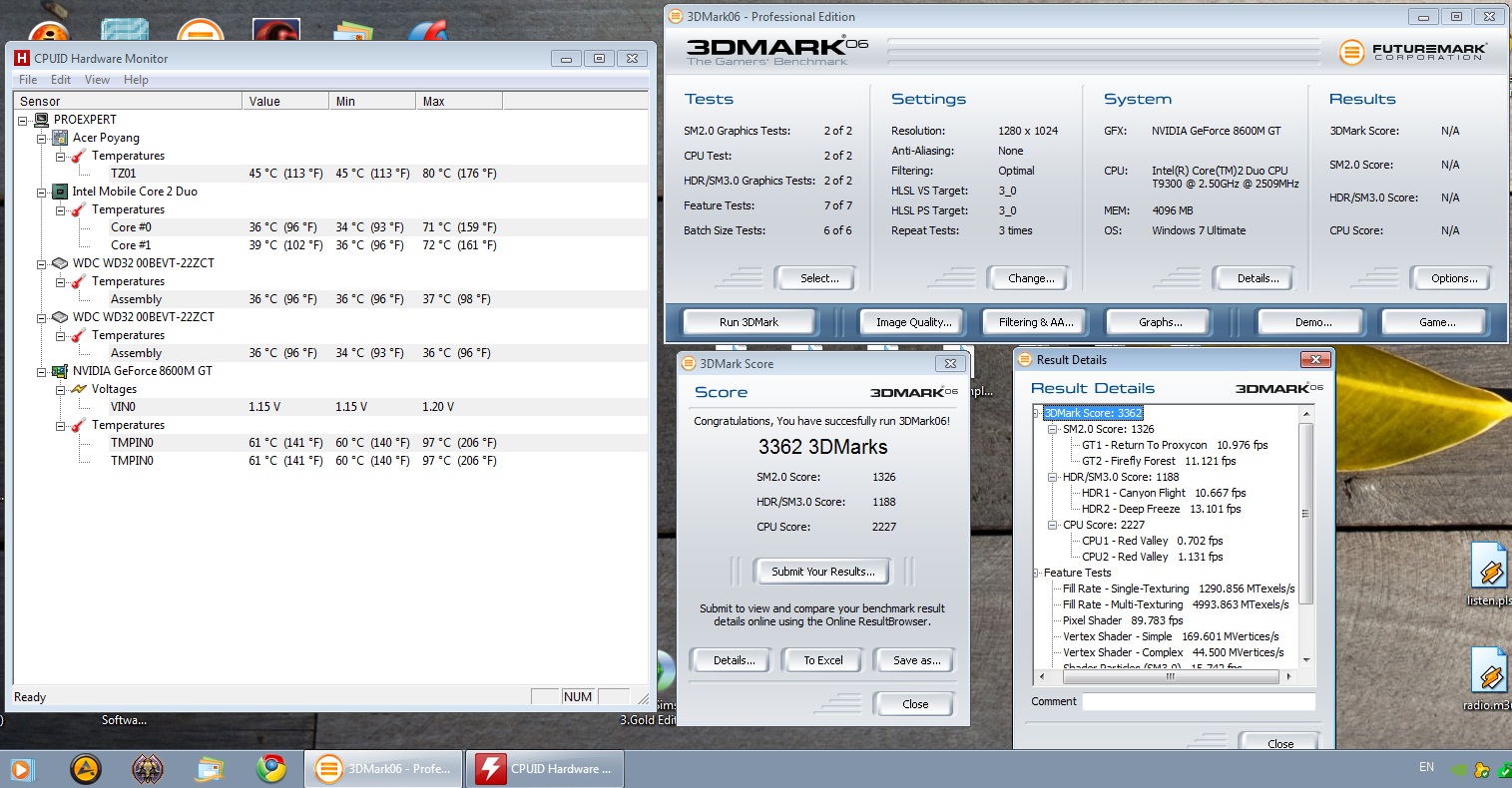Click the orange icon in 3DMark06 main title bar

[676, 16]
